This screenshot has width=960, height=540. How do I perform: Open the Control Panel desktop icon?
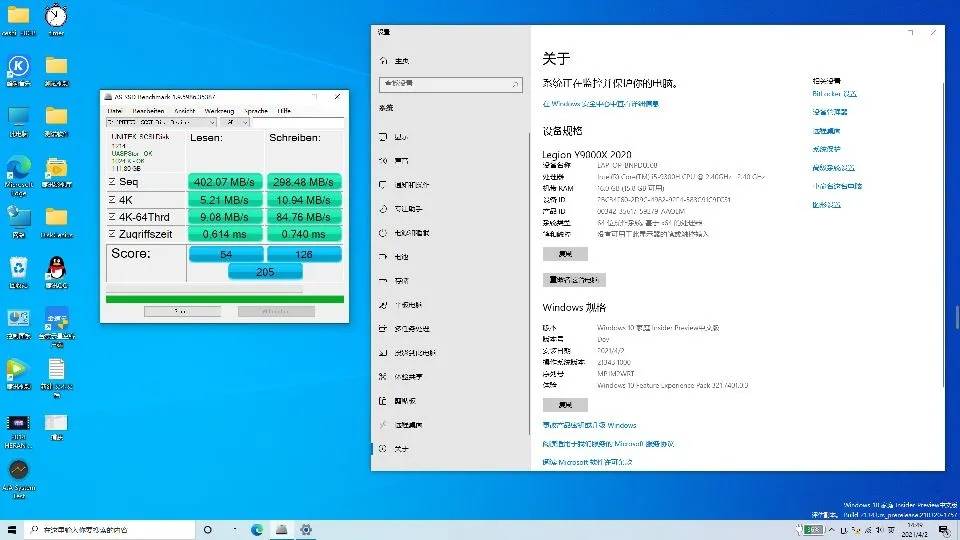(18, 323)
